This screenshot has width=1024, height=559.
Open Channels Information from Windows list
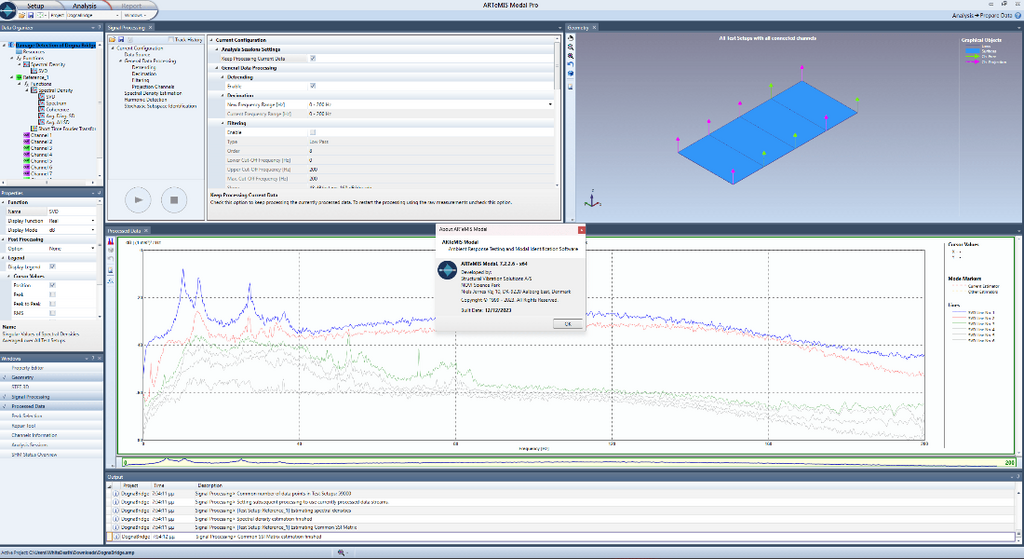pyautogui.click(x=52, y=435)
